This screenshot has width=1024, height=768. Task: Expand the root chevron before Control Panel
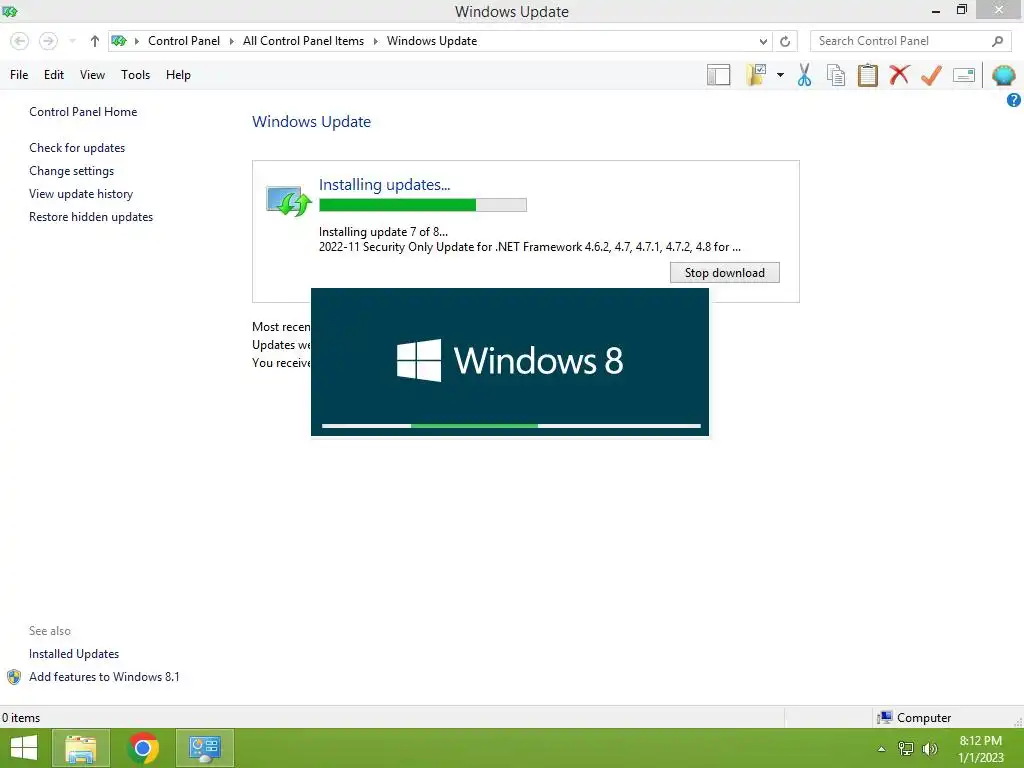click(136, 41)
